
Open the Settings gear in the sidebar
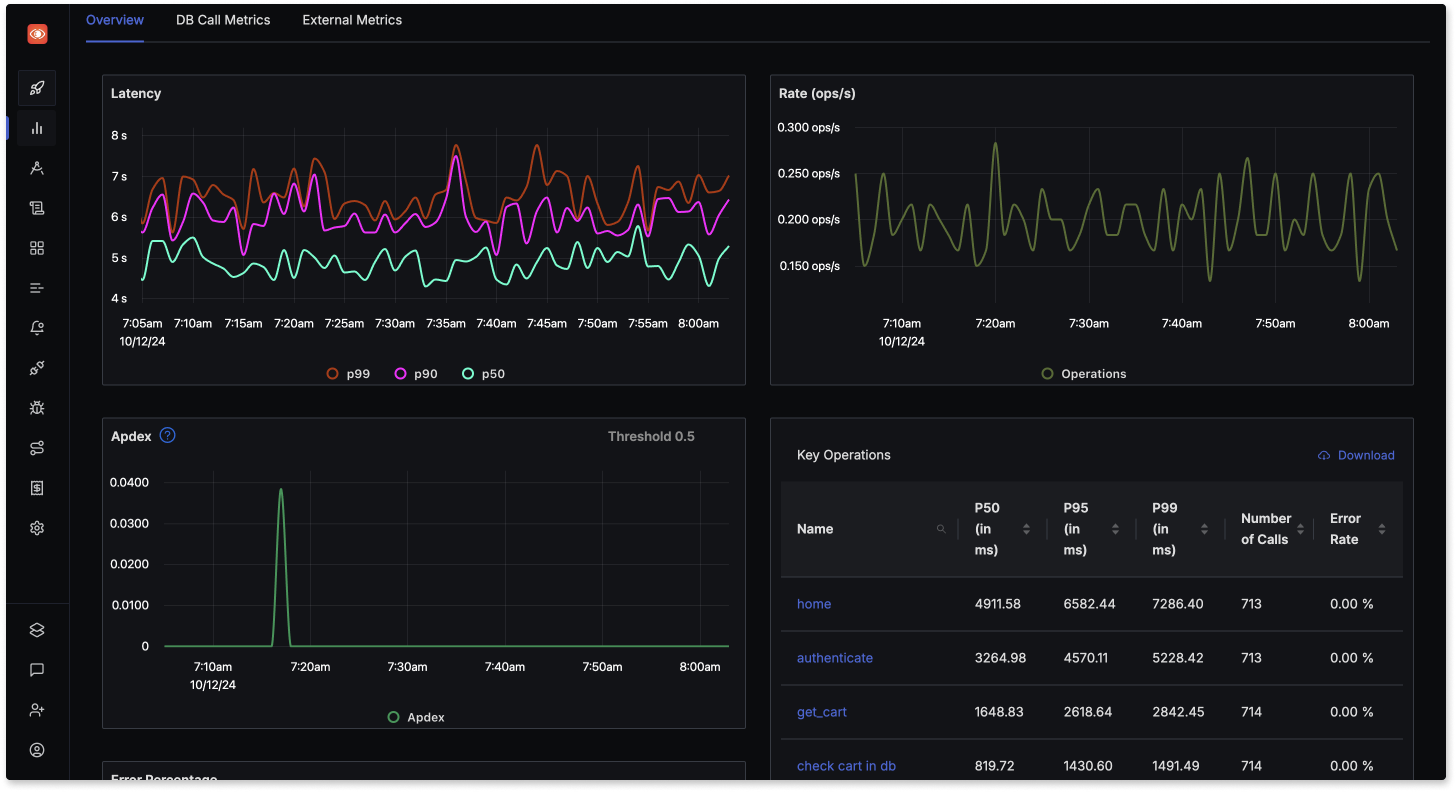[x=37, y=527]
